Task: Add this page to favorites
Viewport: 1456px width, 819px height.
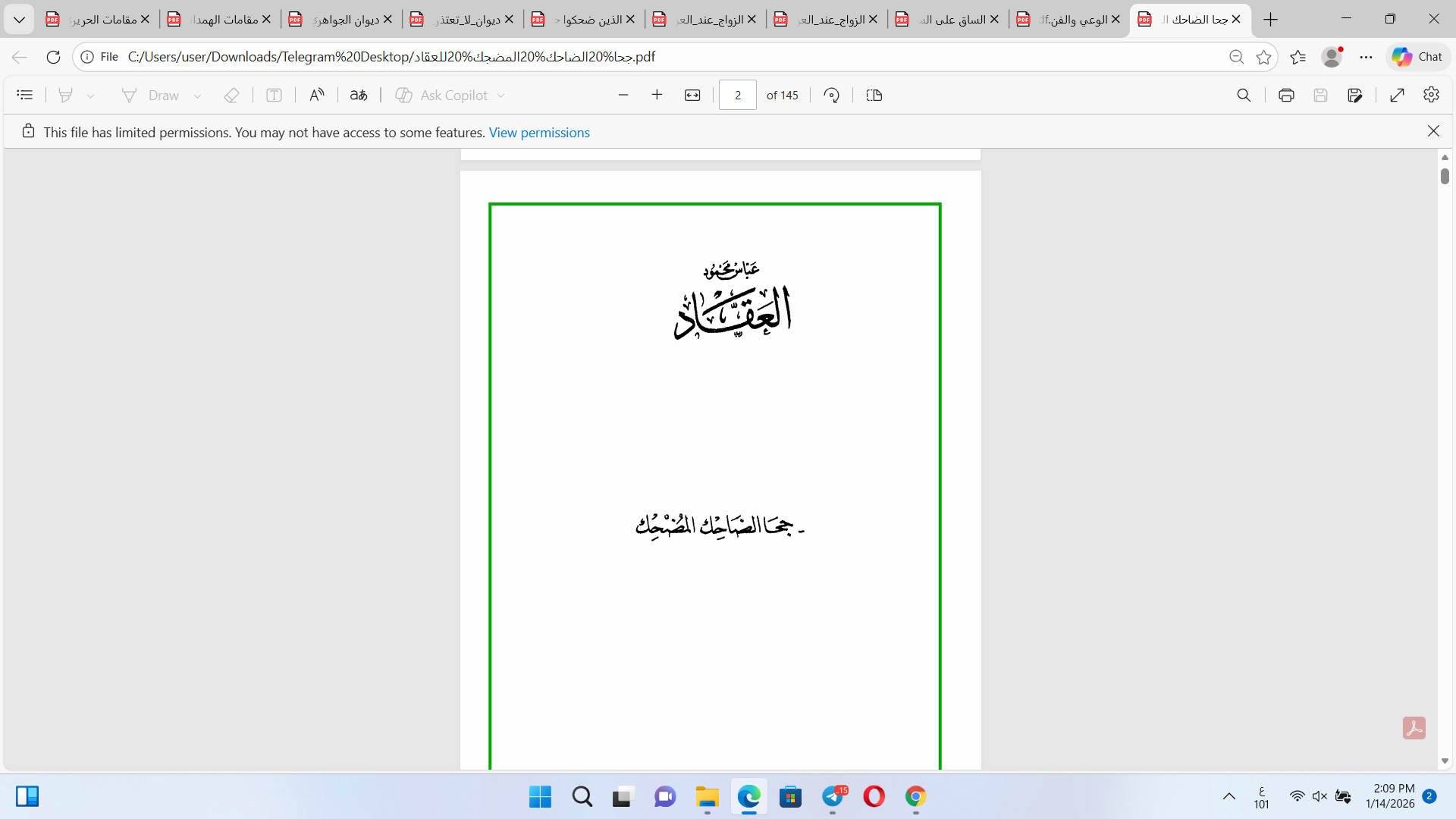Action: (1264, 57)
